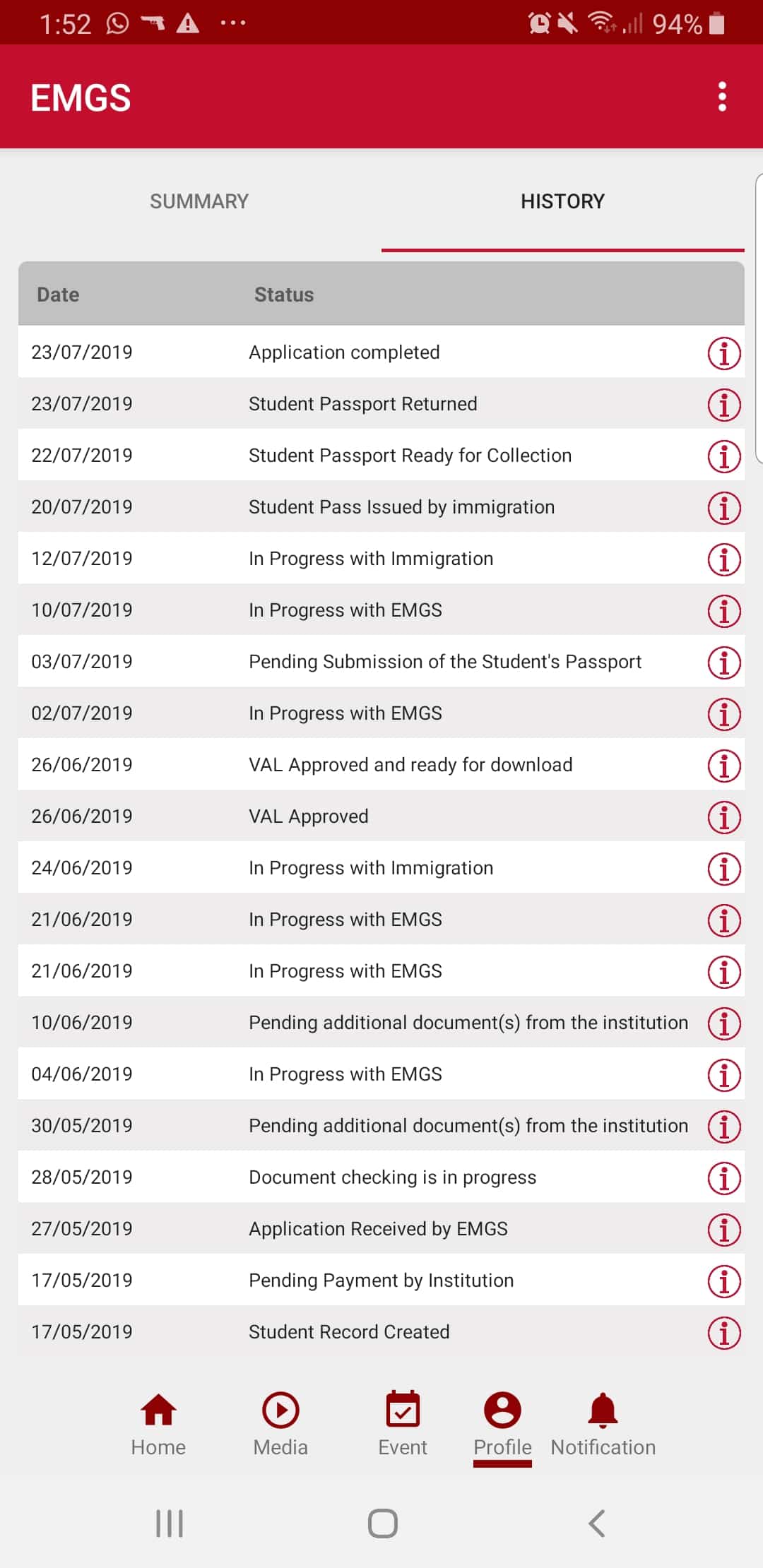Image resolution: width=763 pixels, height=1568 pixels.
Task: Show info for Student Passport Returned
Action: pyautogui.click(x=724, y=405)
